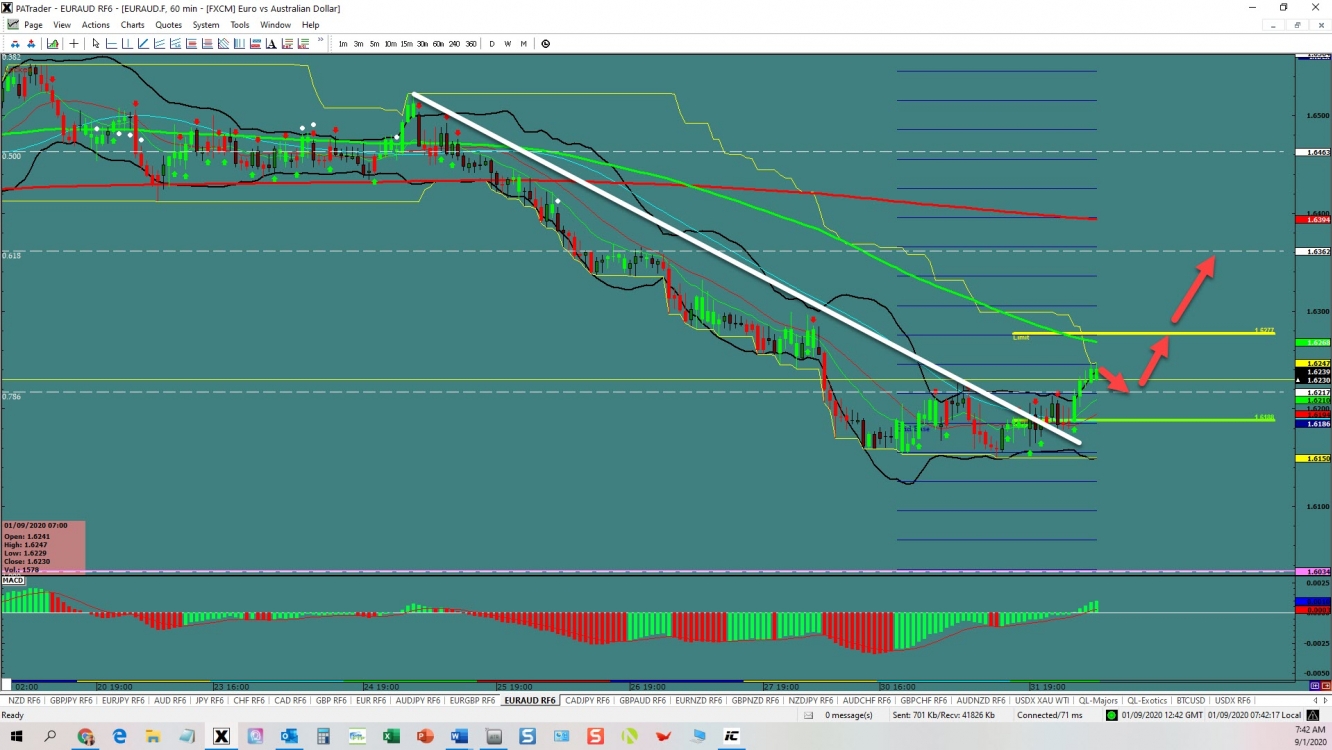The height and width of the screenshot is (750, 1332).
Task: Open the Tools menu
Action: pos(240,25)
